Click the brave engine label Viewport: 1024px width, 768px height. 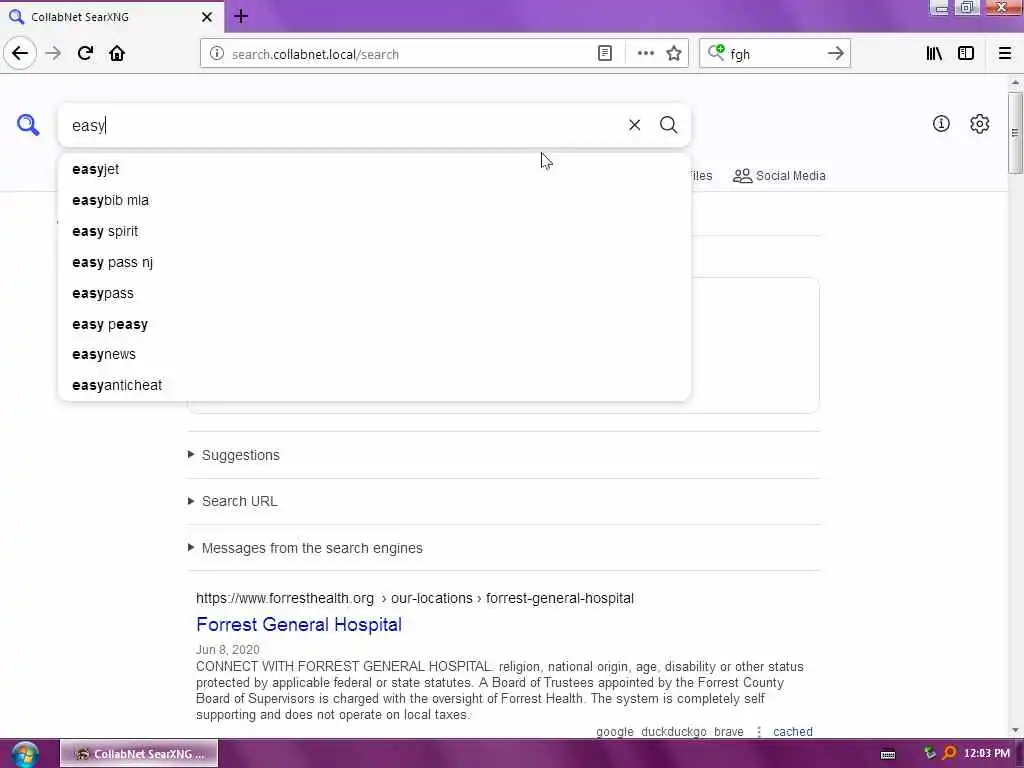(x=729, y=732)
